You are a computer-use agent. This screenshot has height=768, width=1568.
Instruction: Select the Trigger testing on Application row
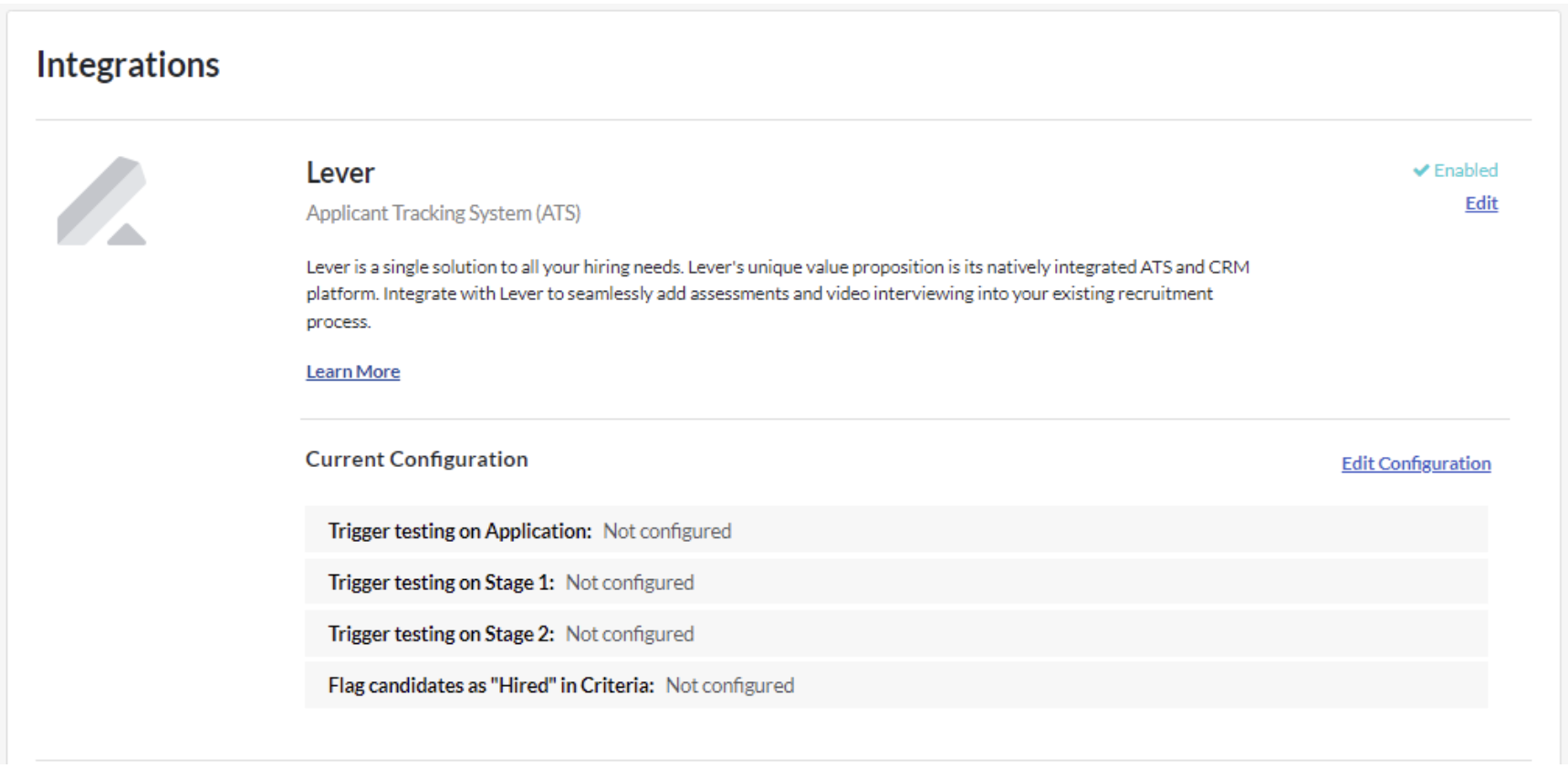(895, 530)
